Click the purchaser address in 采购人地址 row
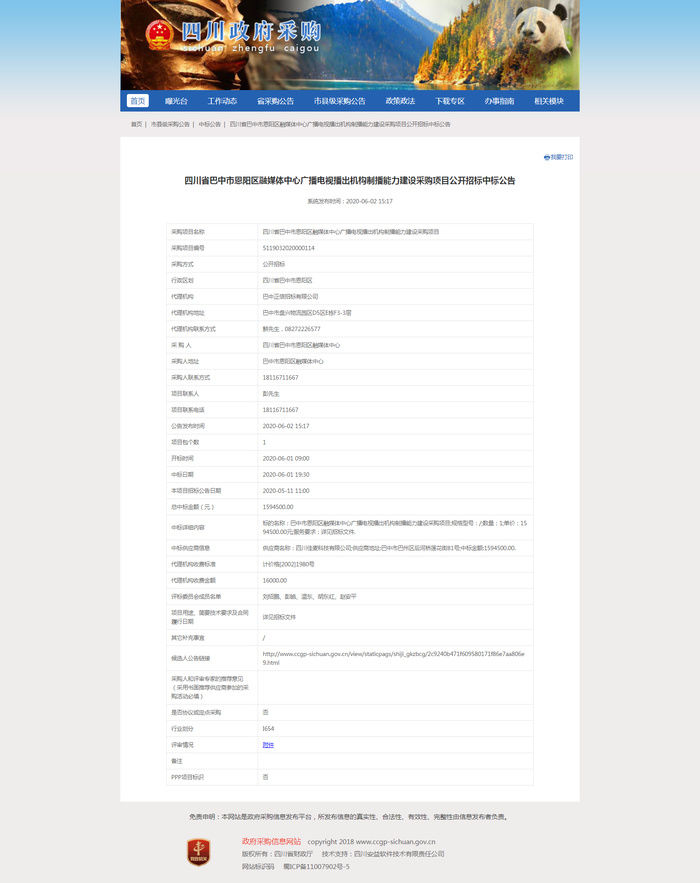This screenshot has height=883, width=700. (293, 361)
